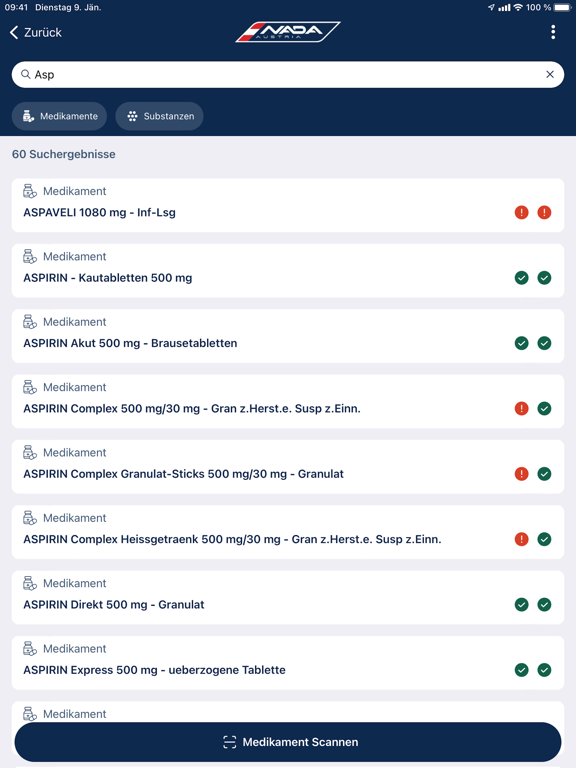
Task: Clear the search text with the X
Action: pyautogui.click(x=550, y=74)
